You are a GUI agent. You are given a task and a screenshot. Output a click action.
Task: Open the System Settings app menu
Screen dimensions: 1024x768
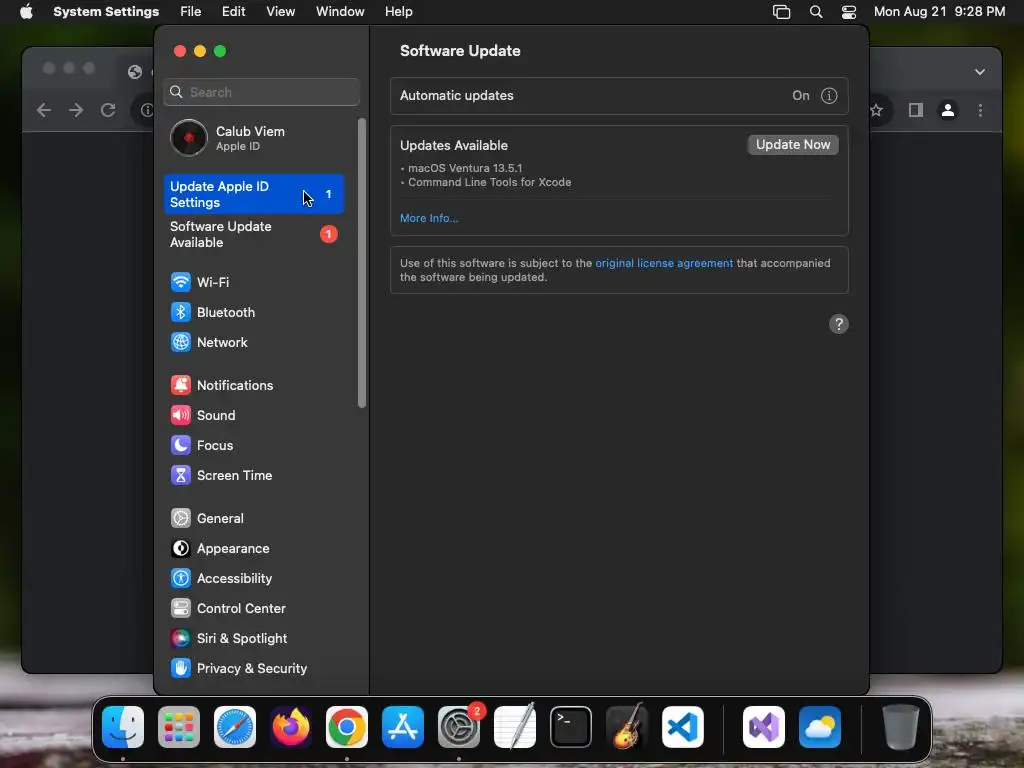point(106,12)
